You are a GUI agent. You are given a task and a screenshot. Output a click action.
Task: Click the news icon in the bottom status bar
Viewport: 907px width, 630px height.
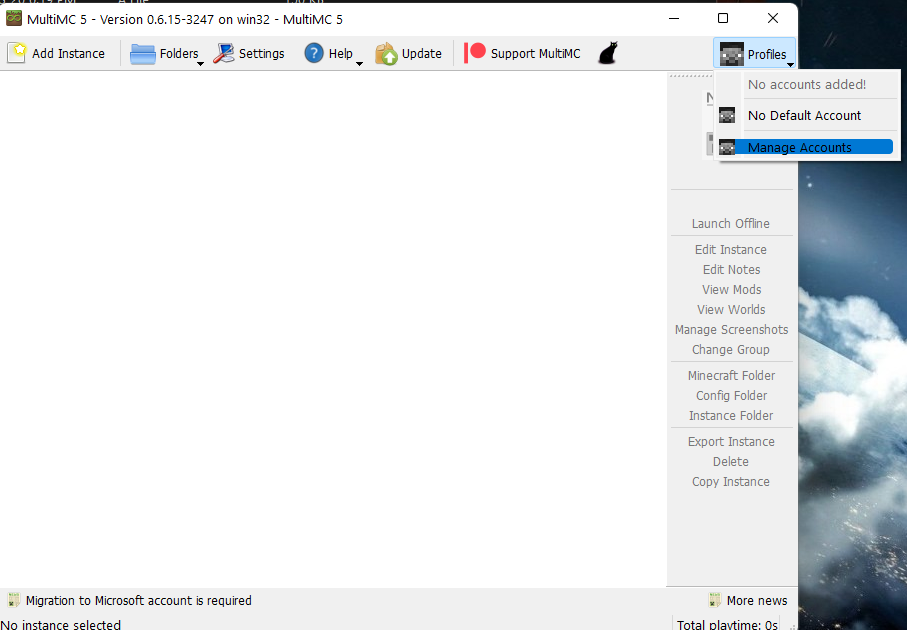13,600
